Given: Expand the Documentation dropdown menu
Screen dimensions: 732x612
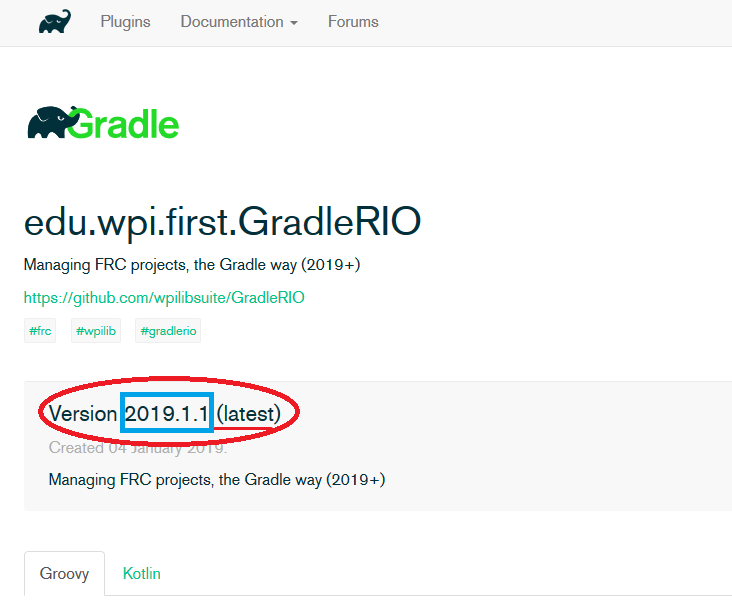Looking at the screenshot, I should (233, 22).
